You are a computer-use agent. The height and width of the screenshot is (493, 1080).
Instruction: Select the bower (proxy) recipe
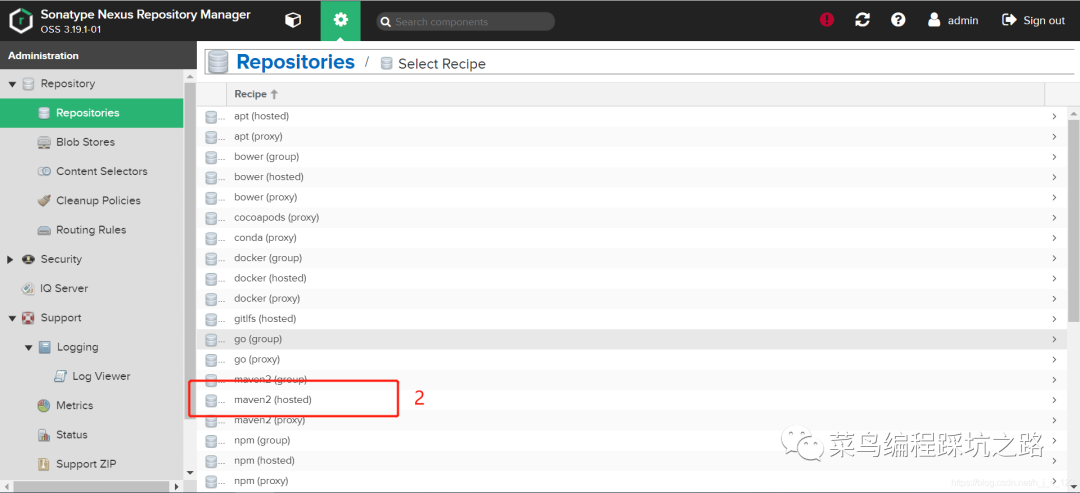tap(632, 197)
